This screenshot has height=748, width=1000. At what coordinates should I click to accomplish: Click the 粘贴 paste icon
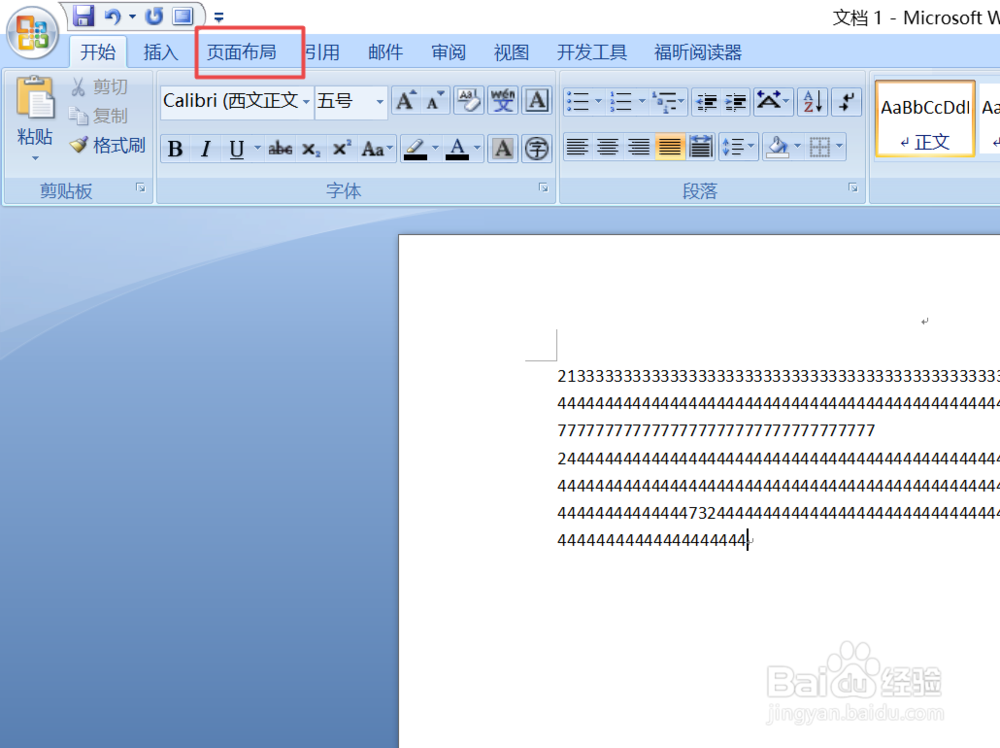tap(34, 97)
